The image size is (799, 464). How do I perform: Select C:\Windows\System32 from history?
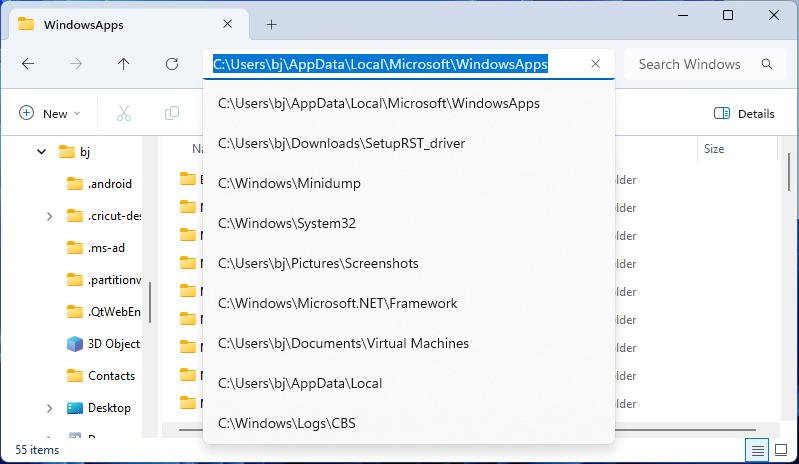click(x=409, y=223)
